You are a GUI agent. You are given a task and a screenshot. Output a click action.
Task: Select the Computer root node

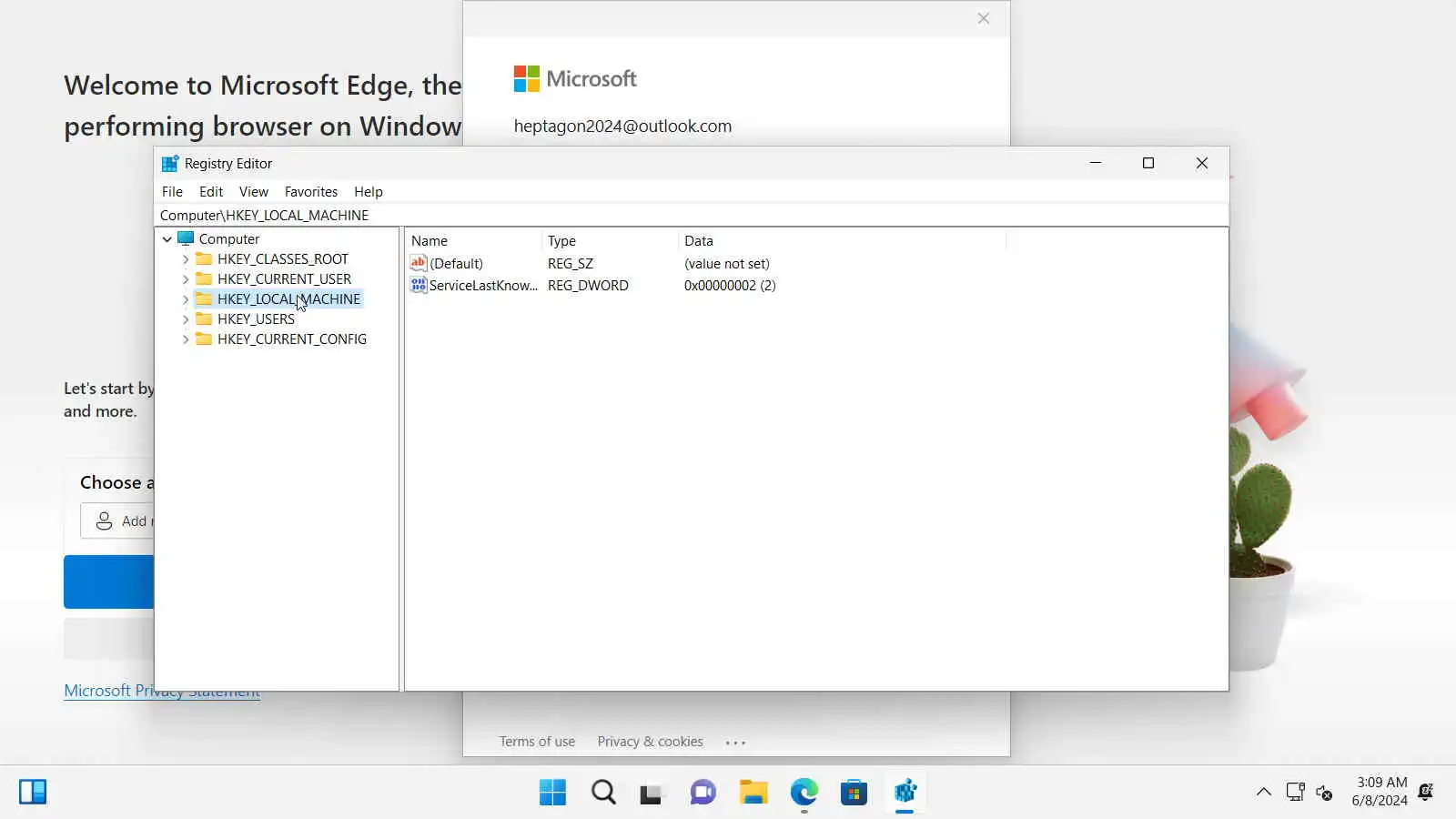click(229, 239)
